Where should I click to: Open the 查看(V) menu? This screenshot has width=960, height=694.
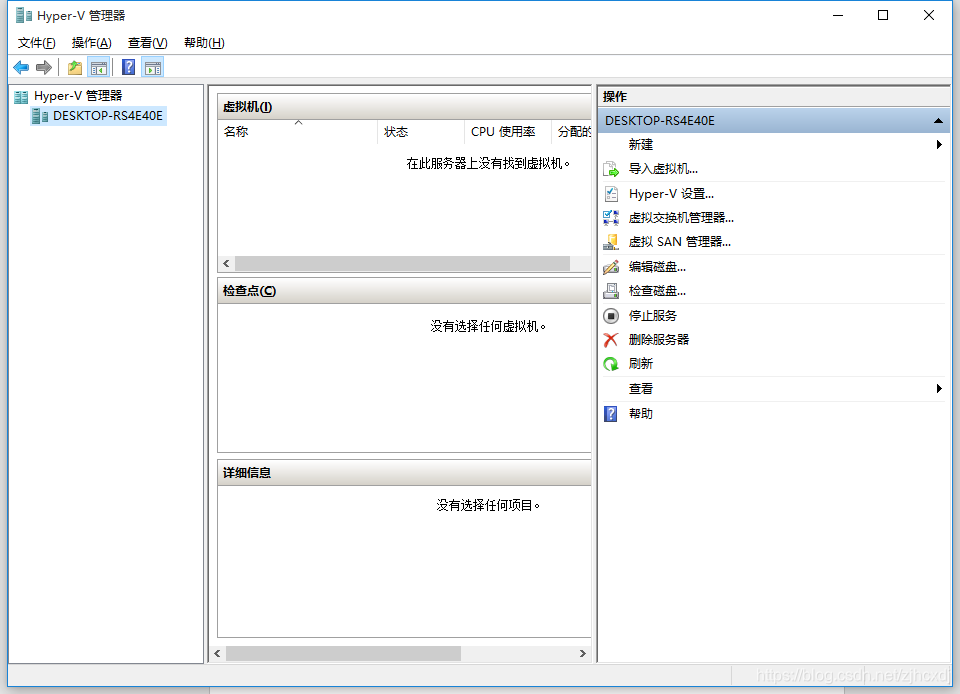pos(148,43)
